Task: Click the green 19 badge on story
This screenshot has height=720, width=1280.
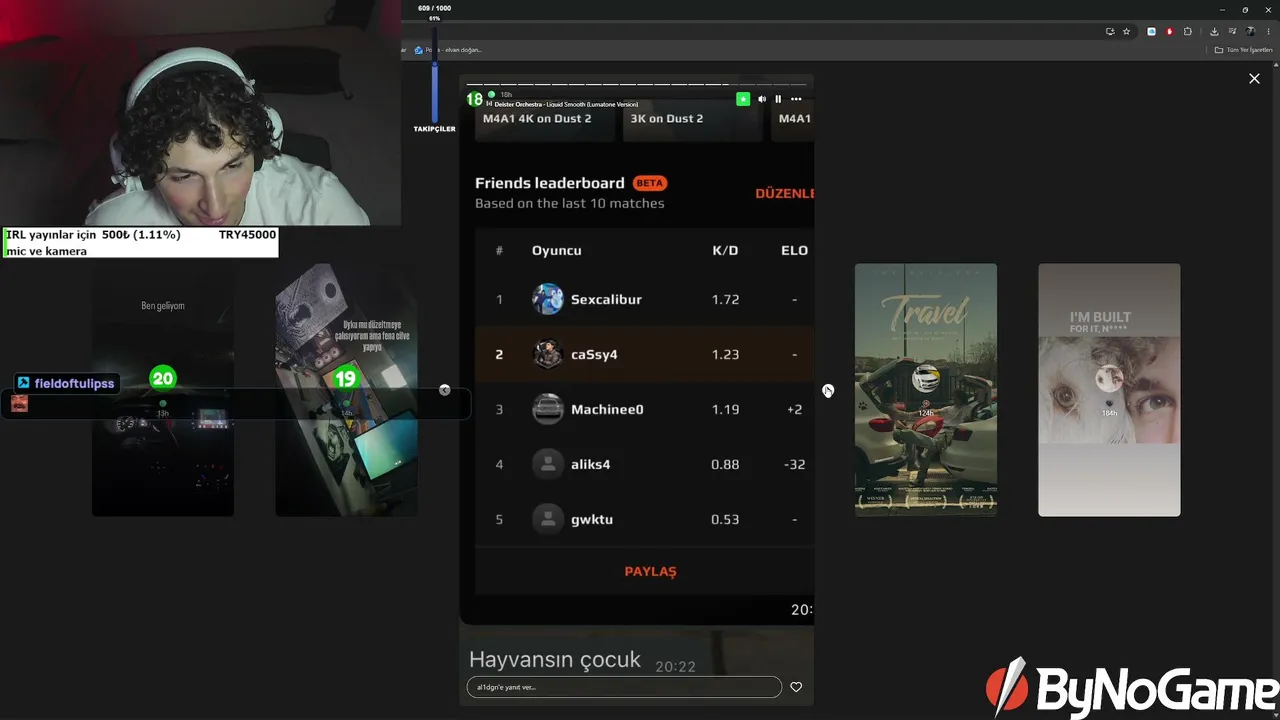Action: click(x=345, y=378)
